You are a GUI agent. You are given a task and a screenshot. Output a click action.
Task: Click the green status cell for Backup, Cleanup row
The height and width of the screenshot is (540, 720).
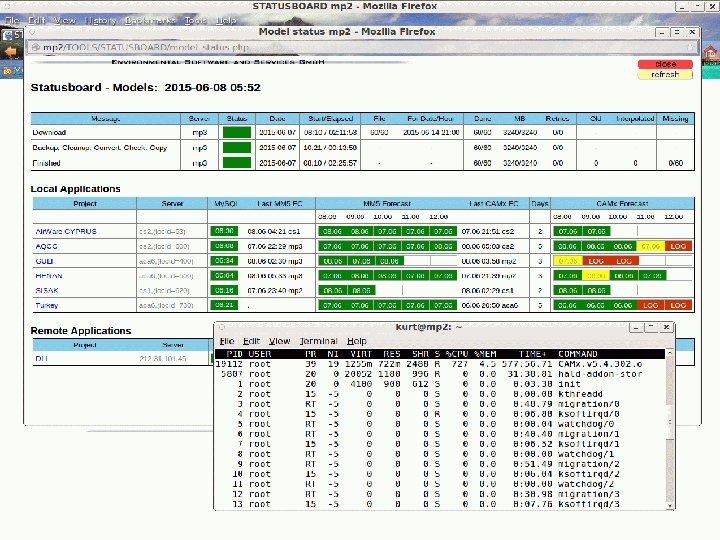pyautogui.click(x=237, y=147)
